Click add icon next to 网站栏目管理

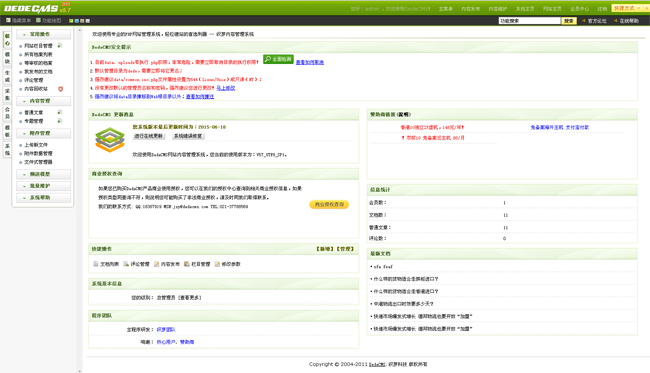[60, 46]
